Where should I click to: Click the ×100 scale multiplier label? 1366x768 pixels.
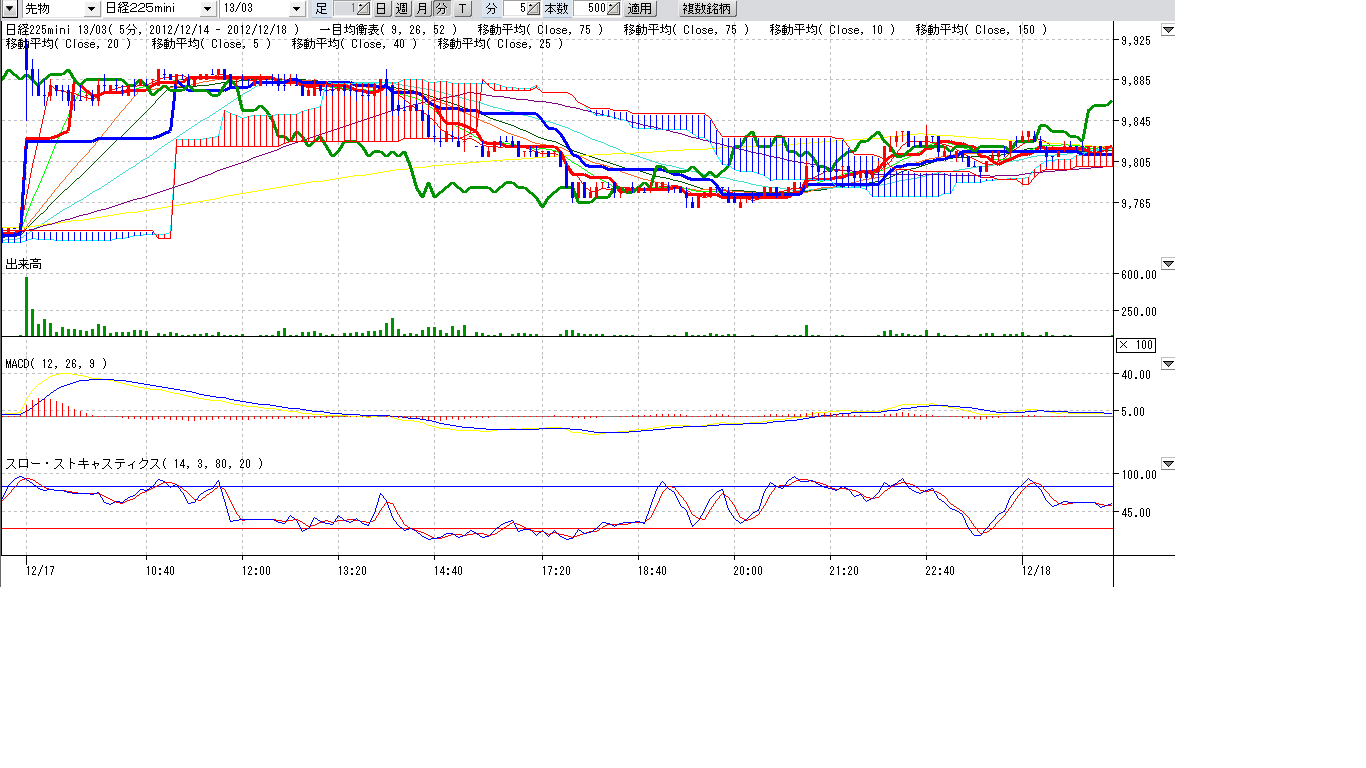tap(1135, 345)
